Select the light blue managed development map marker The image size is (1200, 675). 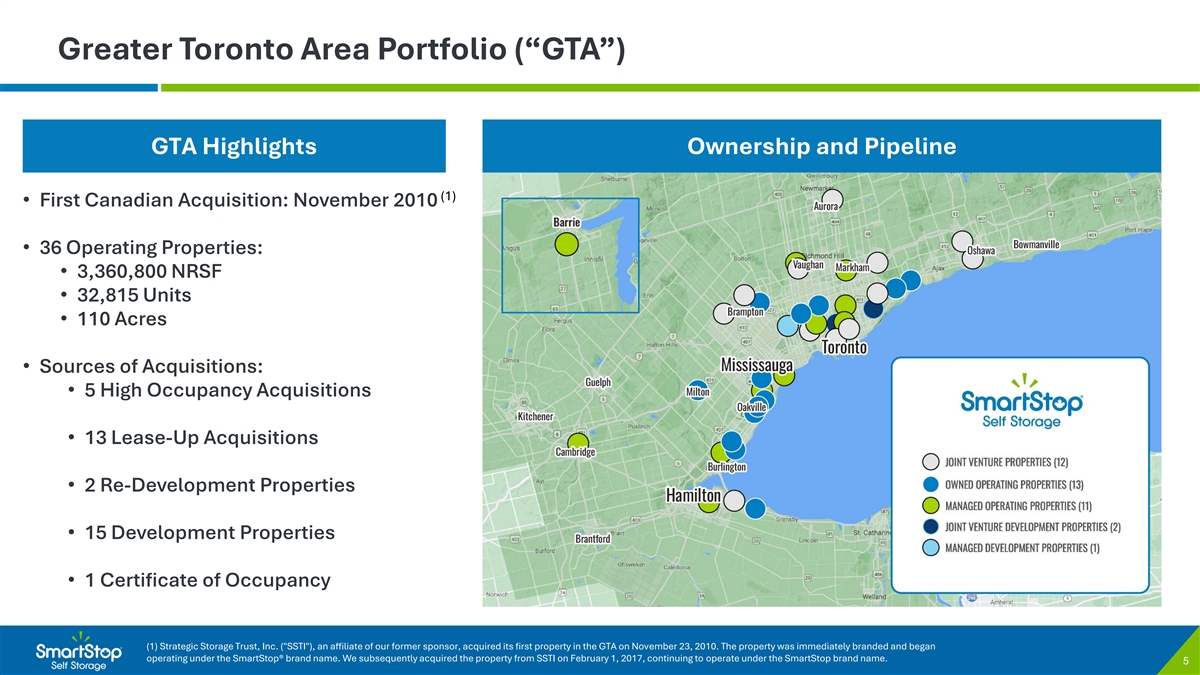[x=788, y=326]
